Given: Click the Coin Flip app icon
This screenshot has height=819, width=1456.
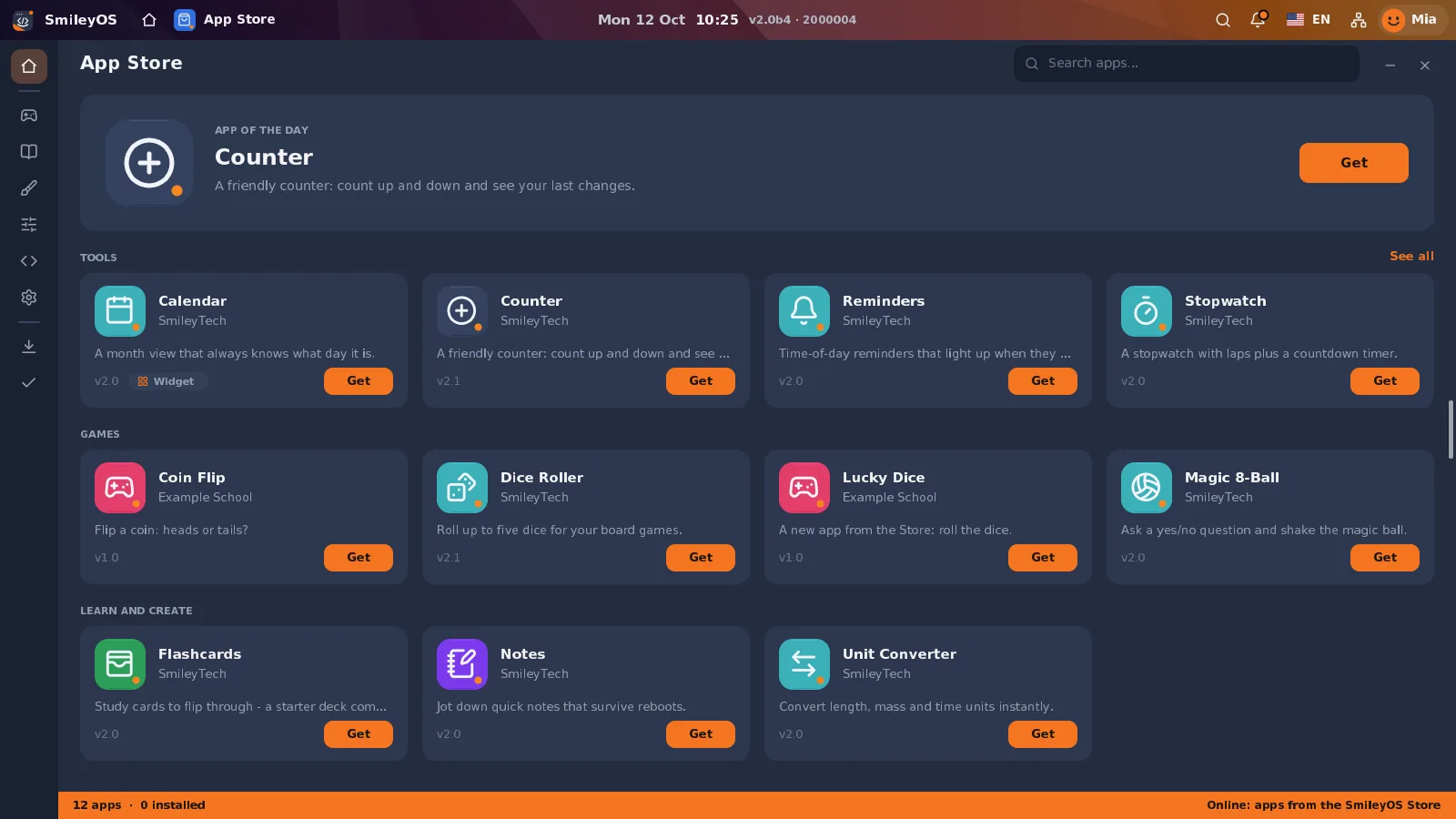Looking at the screenshot, I should (x=120, y=488).
